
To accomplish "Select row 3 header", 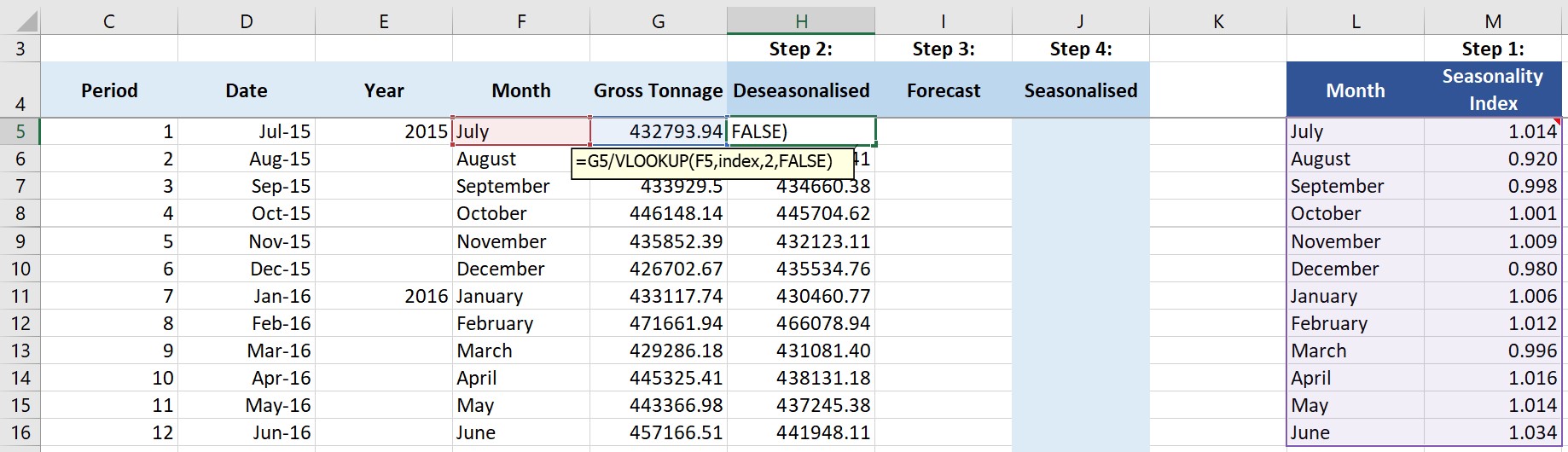I will tap(20, 49).
